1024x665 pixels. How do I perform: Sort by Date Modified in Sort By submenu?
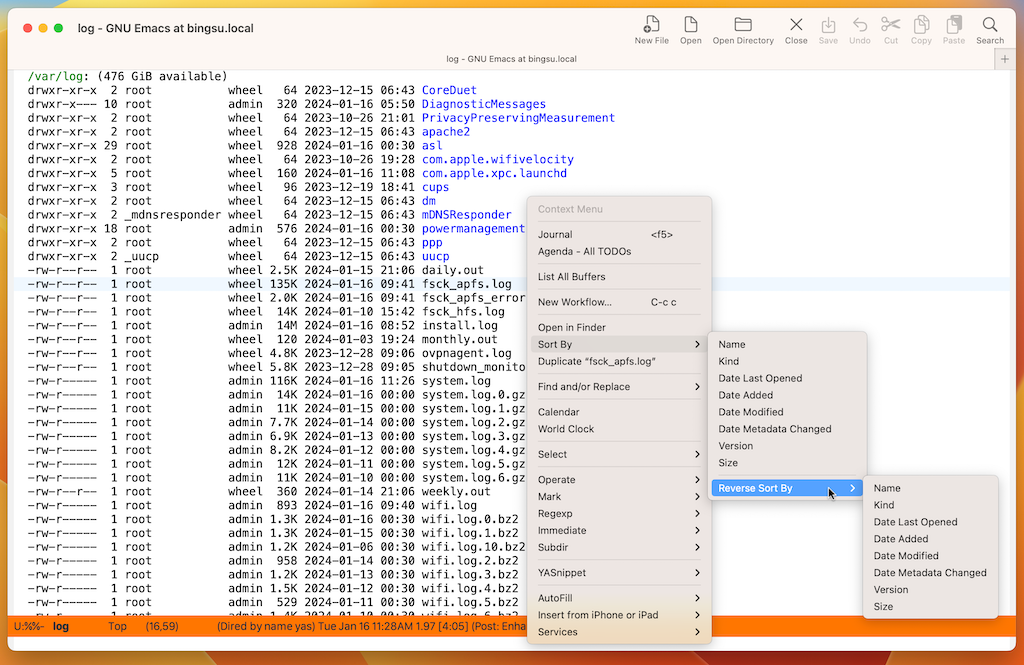click(787, 412)
